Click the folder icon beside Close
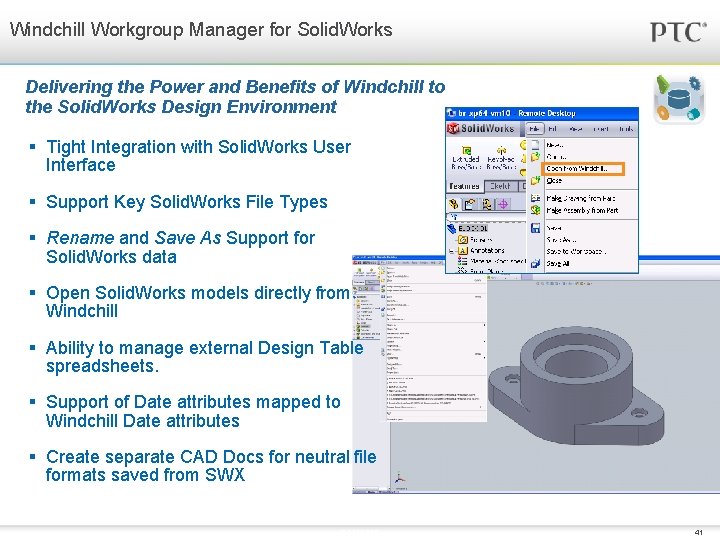Image resolution: width=720 pixels, height=540 pixels. tap(535, 181)
